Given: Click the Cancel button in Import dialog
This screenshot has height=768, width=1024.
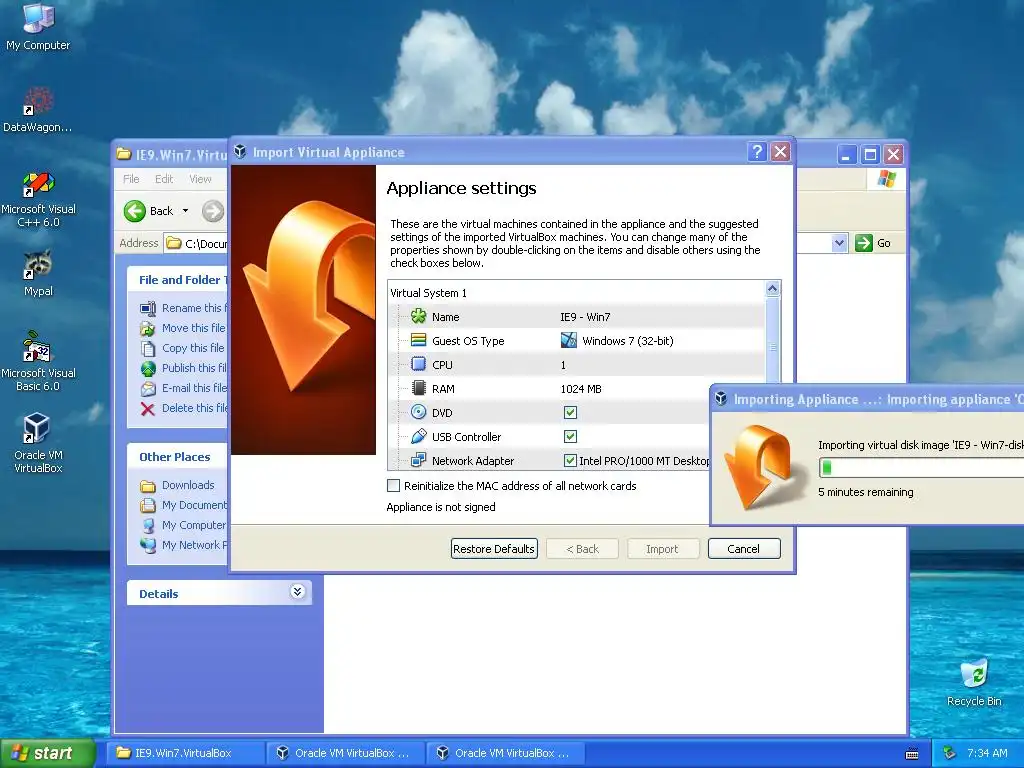Looking at the screenshot, I should (744, 549).
